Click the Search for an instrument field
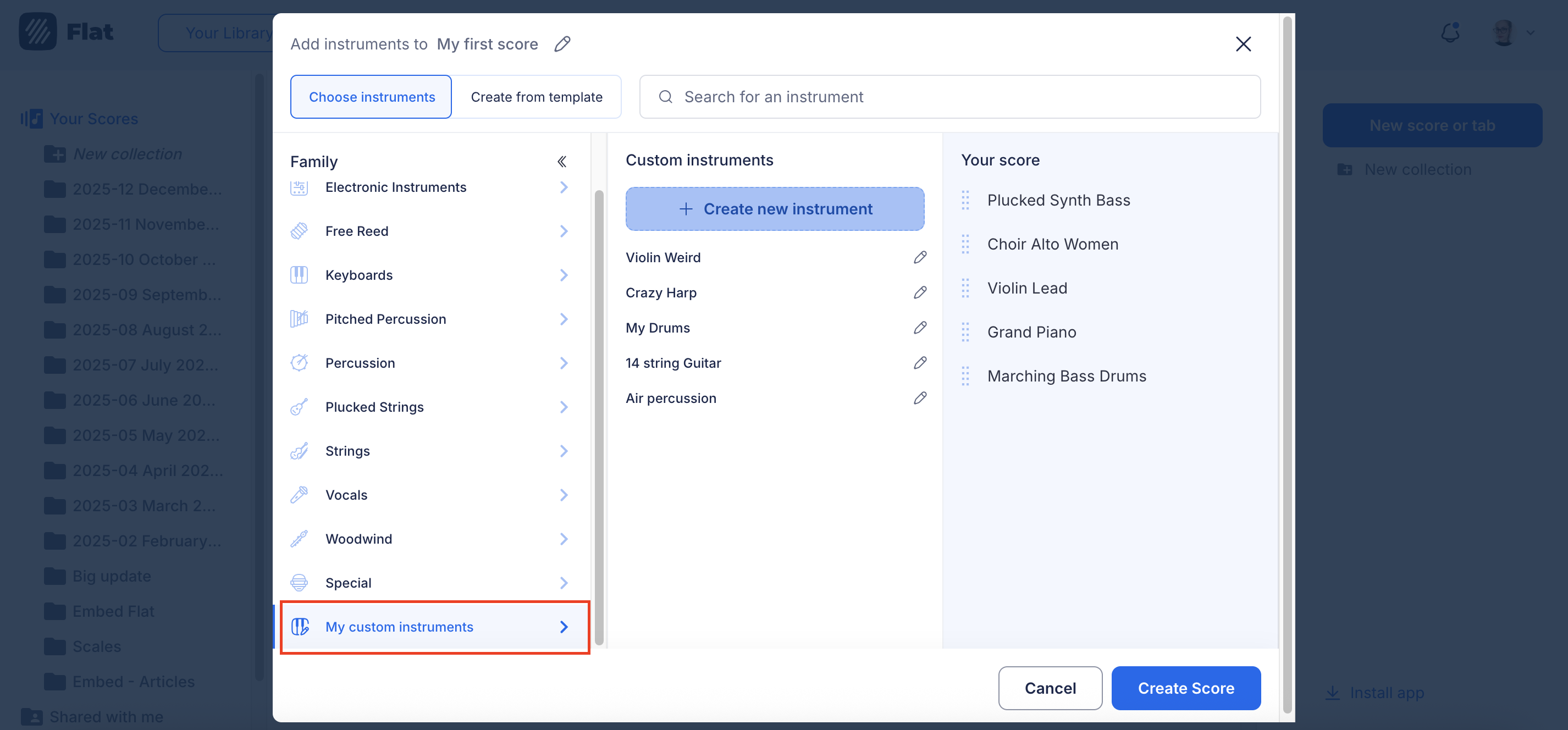Viewport: 1568px width, 730px height. pyautogui.click(x=949, y=97)
